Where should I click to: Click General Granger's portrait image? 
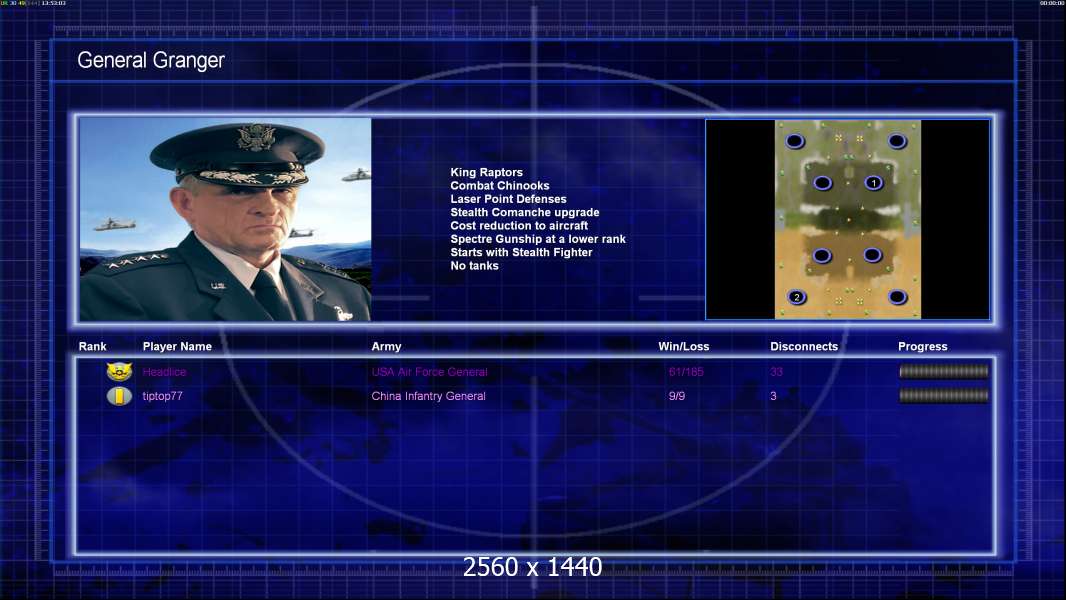click(x=225, y=219)
